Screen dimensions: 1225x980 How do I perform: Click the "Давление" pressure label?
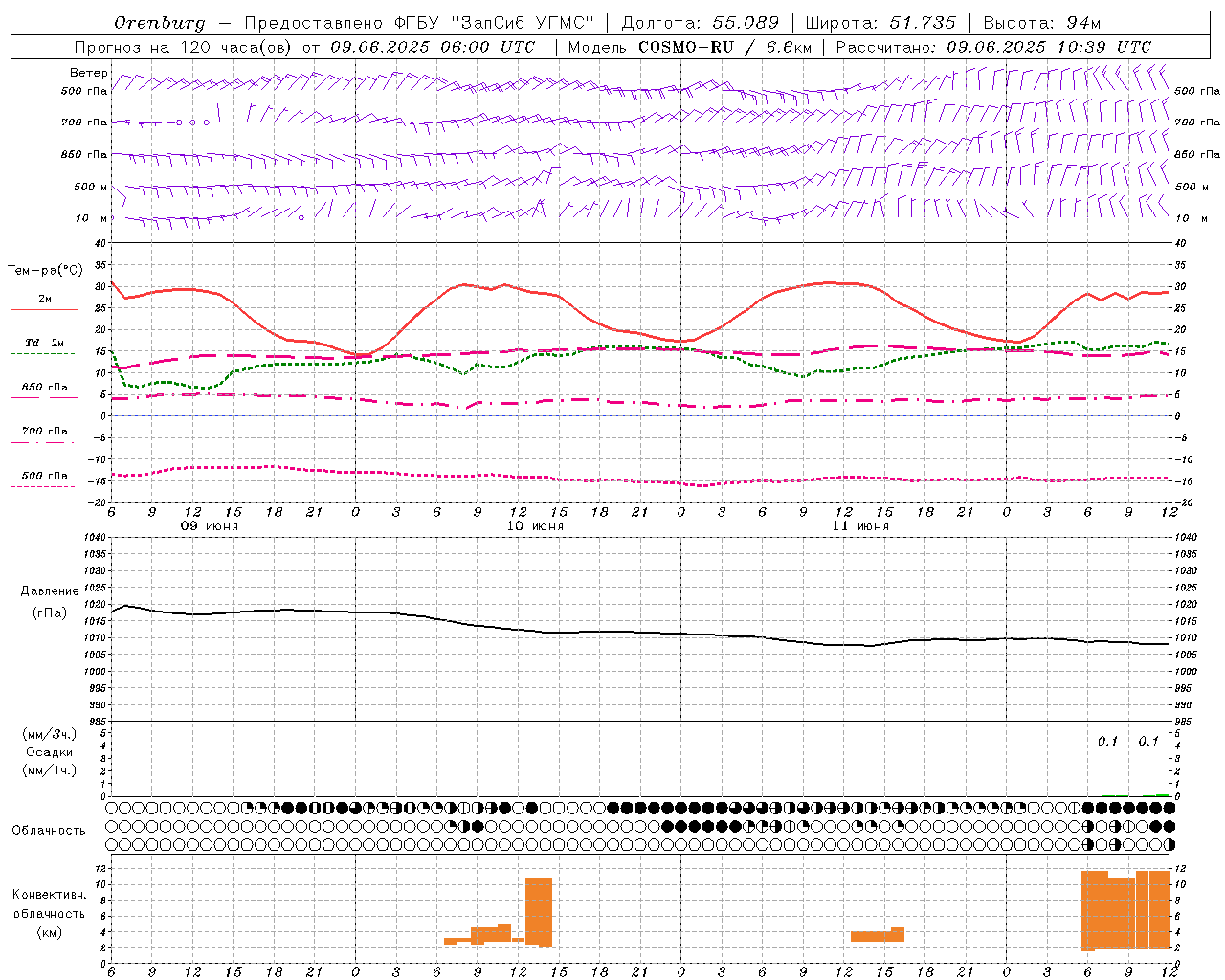coord(50,591)
